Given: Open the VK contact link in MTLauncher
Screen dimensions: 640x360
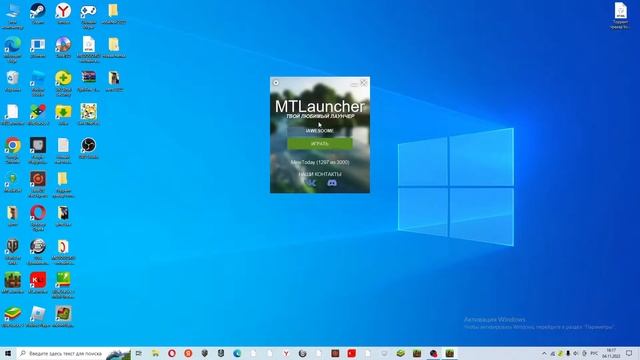Looking at the screenshot, I should (x=311, y=183).
